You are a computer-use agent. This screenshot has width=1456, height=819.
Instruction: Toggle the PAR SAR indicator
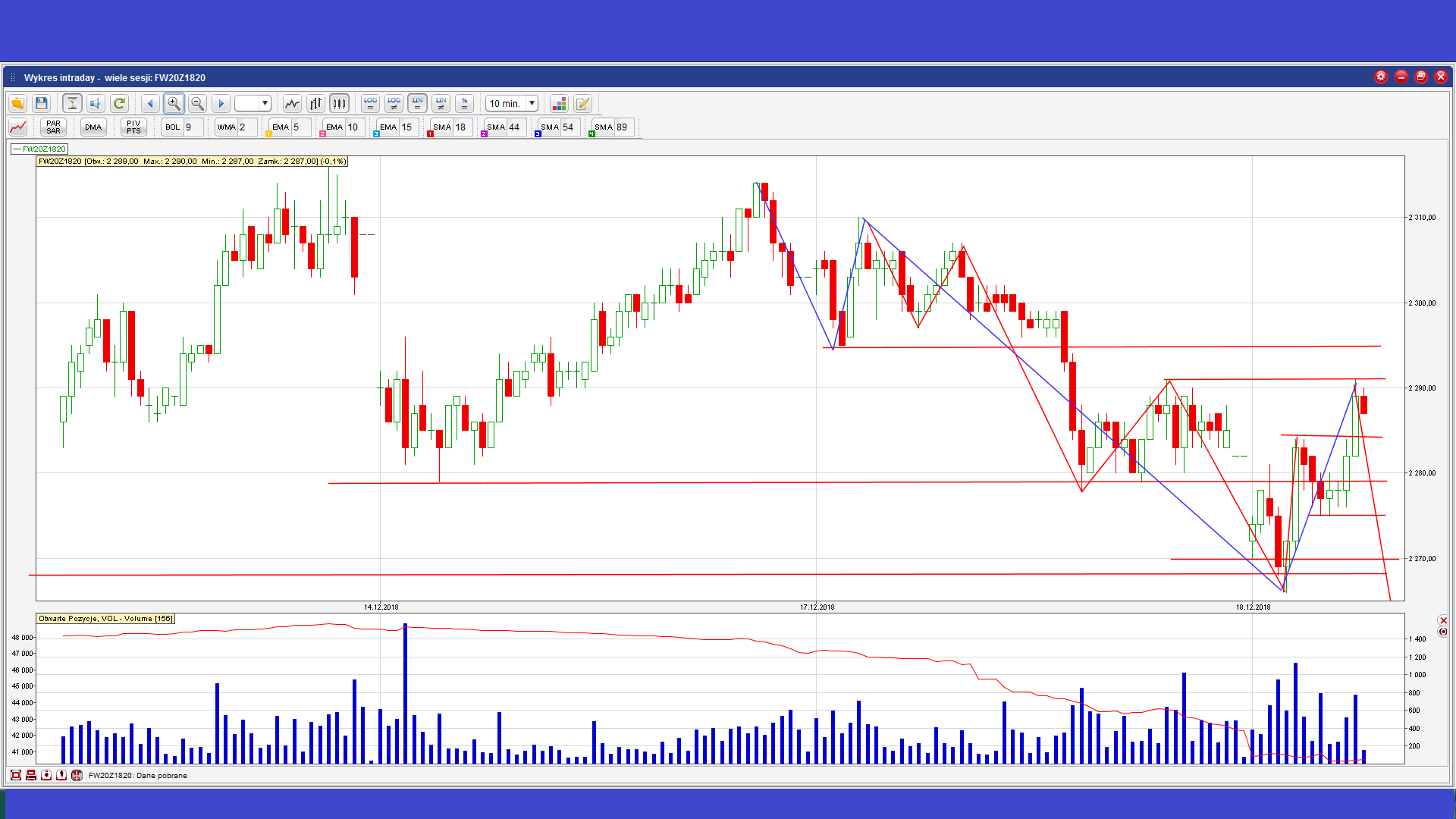[x=53, y=127]
